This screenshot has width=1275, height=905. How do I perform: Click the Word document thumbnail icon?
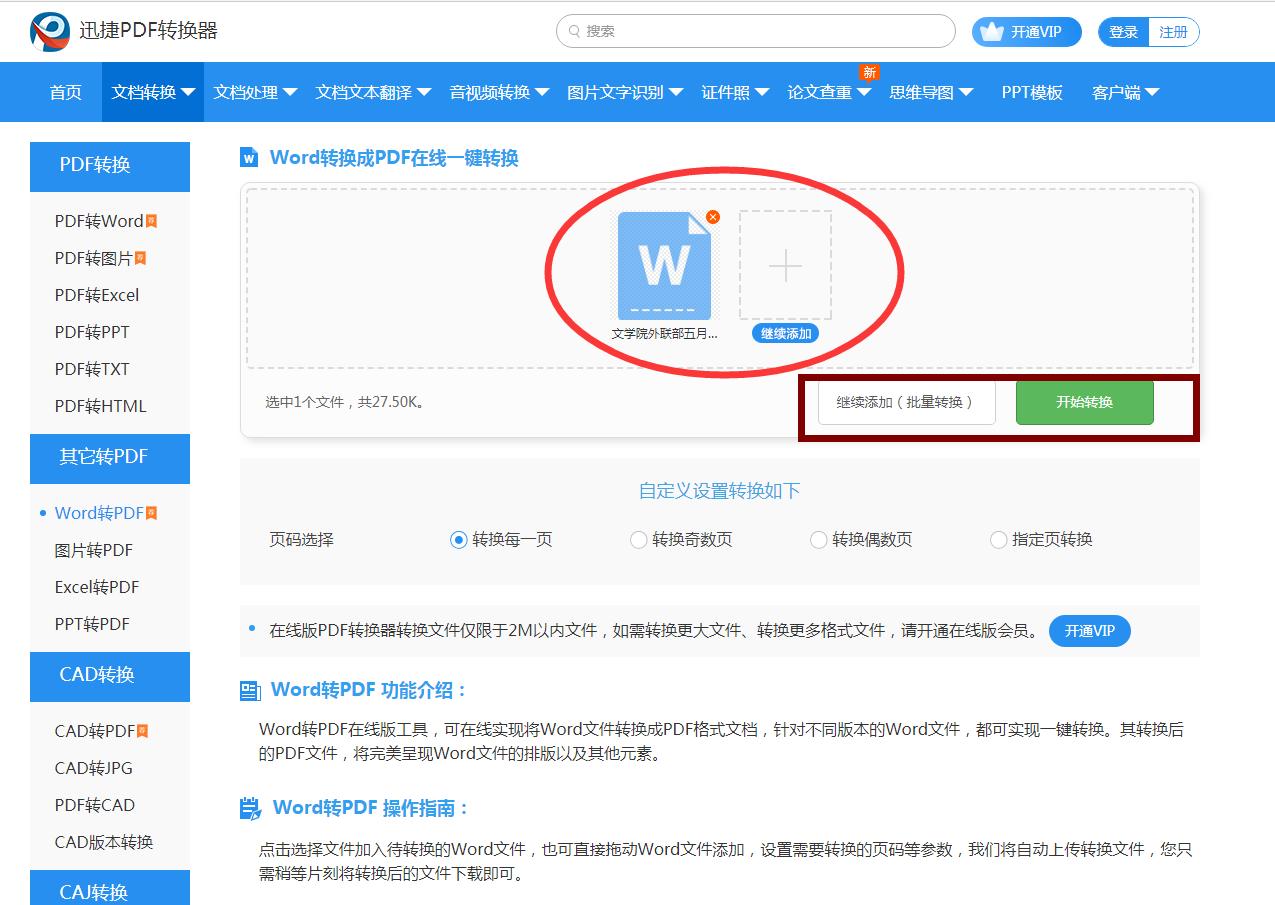pyautogui.click(x=663, y=265)
